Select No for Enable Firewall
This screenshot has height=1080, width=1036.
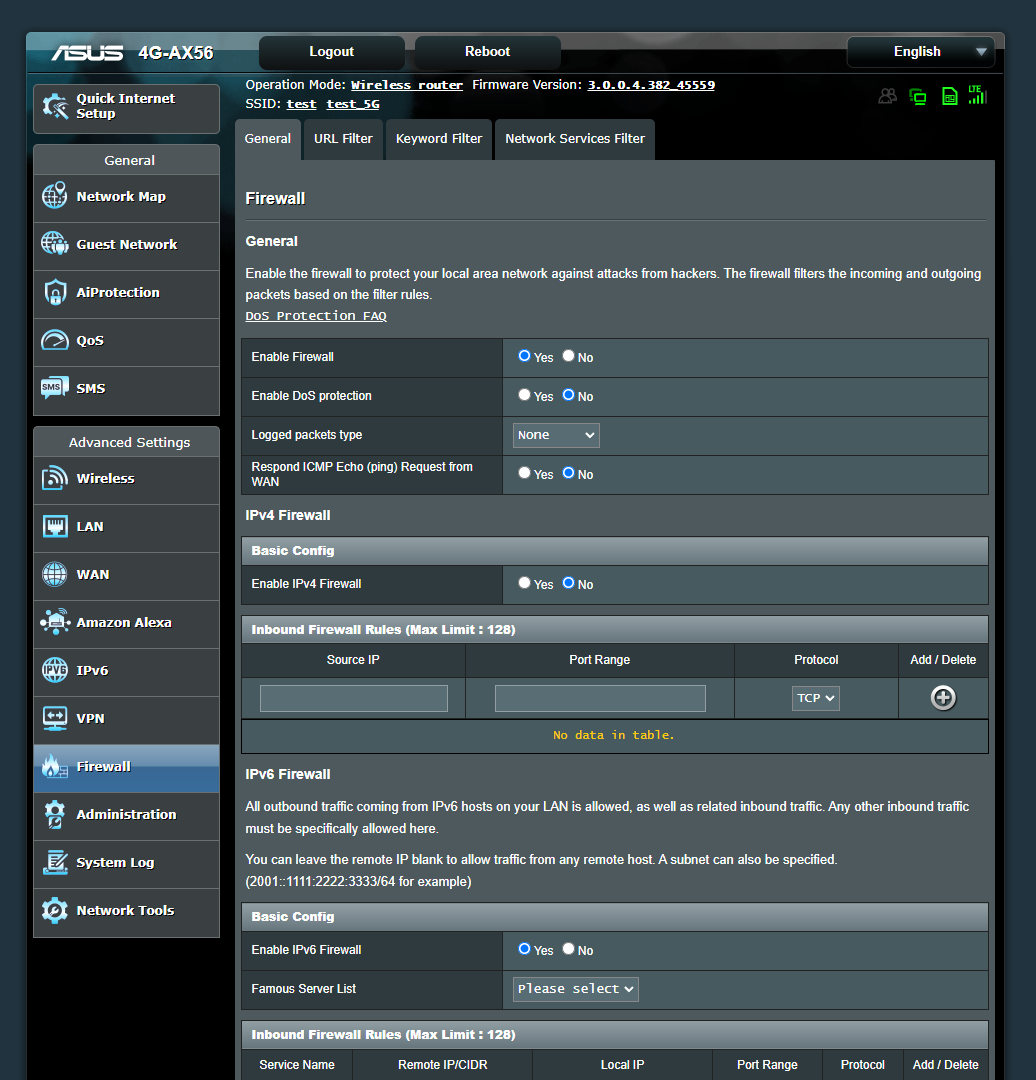568,355
